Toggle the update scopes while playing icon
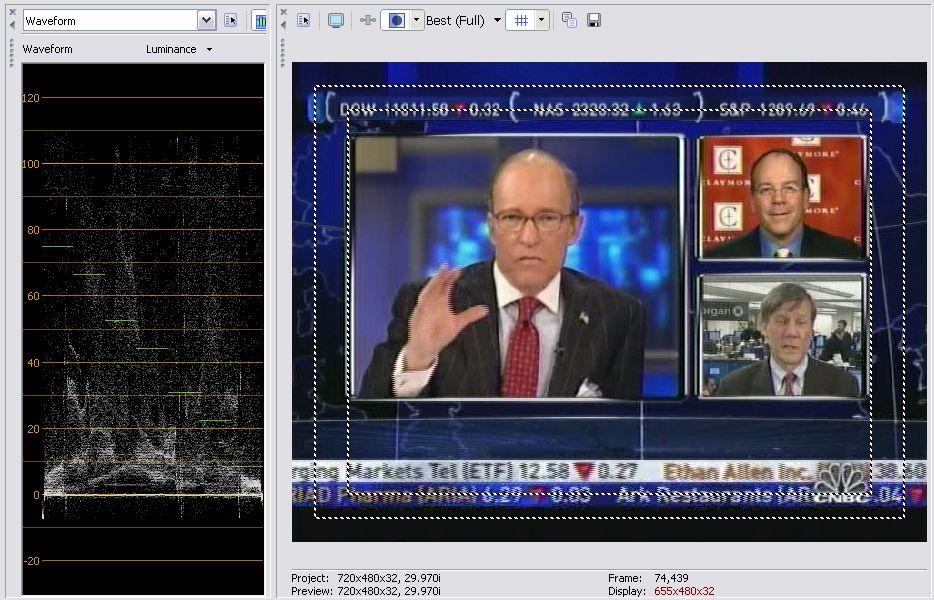This screenshot has height=600, width=934. 260,20
